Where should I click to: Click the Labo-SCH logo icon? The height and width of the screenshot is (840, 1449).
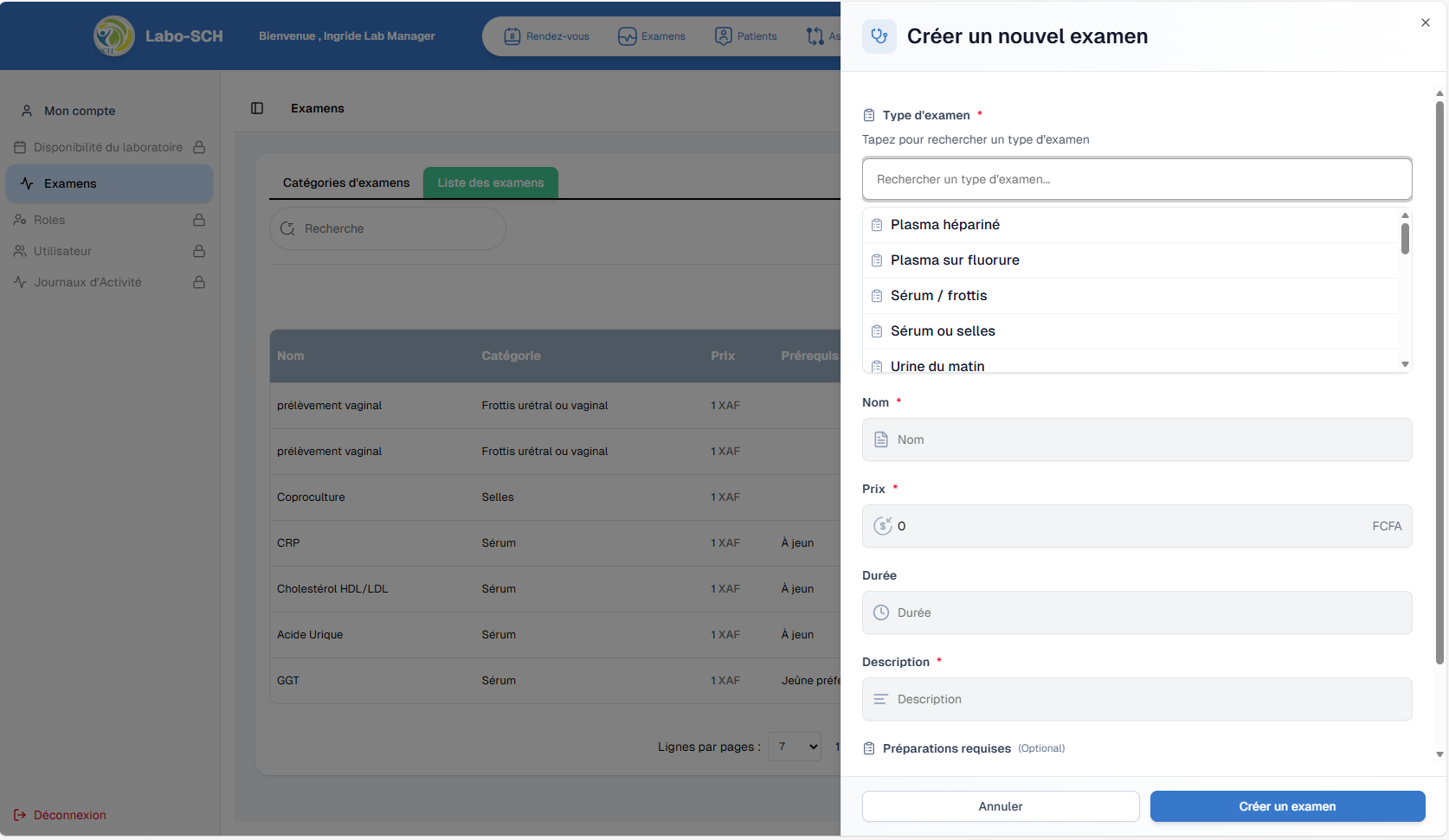pyautogui.click(x=113, y=36)
